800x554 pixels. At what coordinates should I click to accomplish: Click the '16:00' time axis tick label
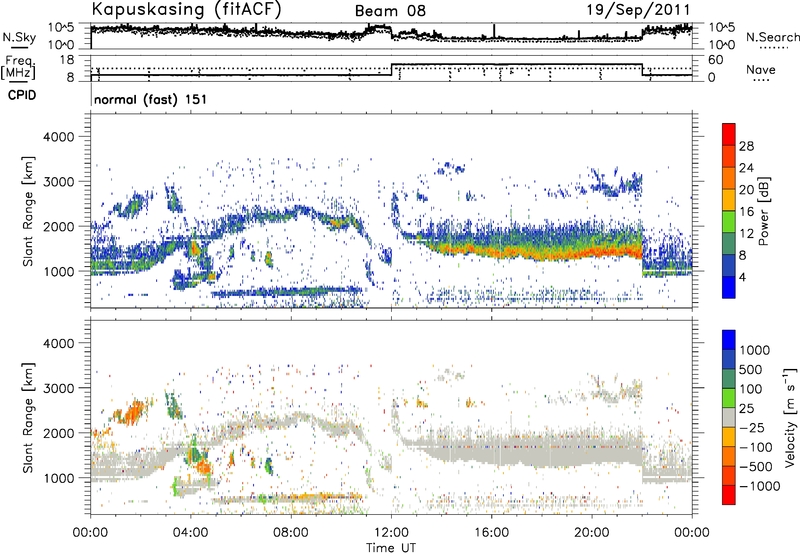pyautogui.click(x=491, y=533)
